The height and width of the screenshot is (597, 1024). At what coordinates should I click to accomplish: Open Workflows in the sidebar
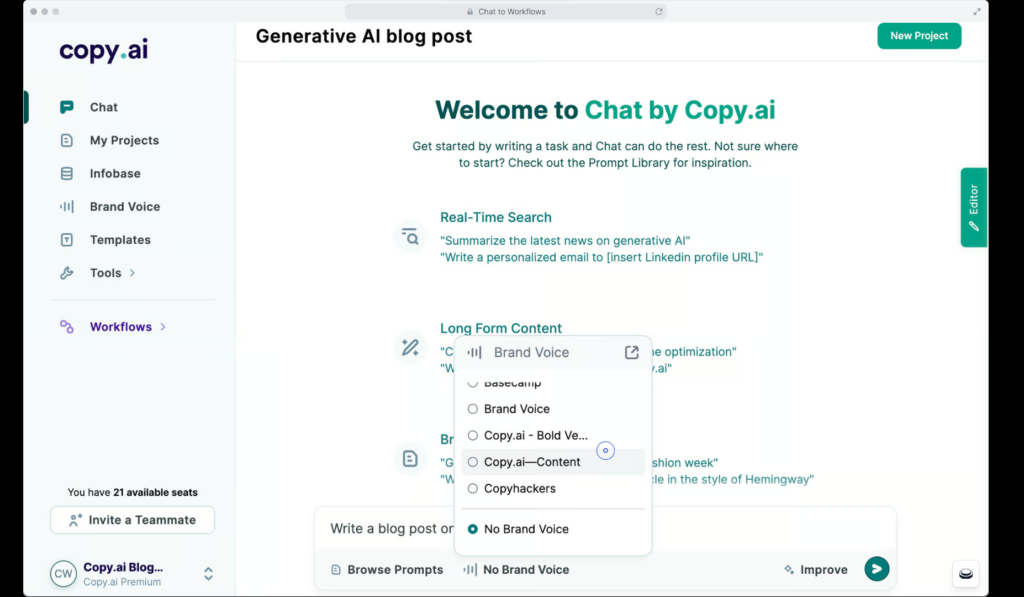click(x=121, y=327)
